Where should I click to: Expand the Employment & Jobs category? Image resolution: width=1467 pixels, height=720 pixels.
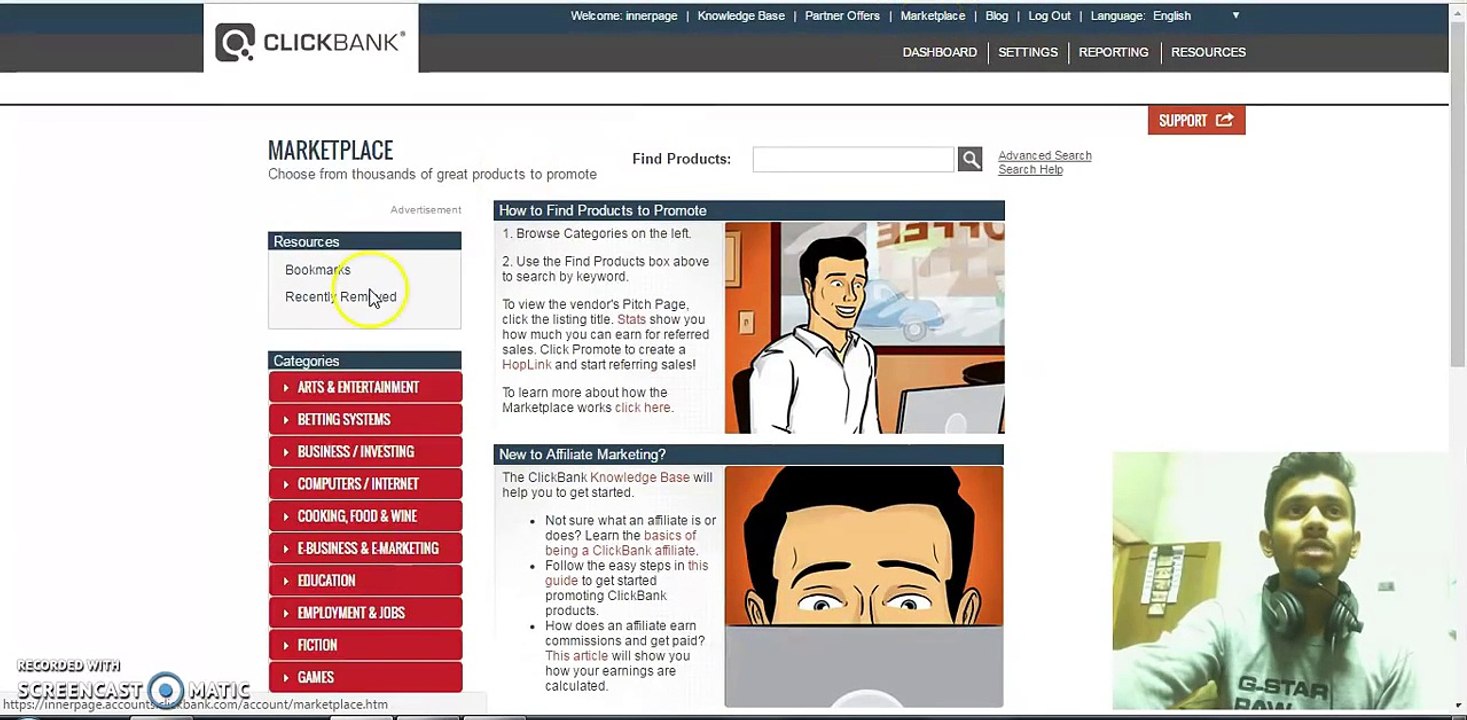click(x=365, y=613)
